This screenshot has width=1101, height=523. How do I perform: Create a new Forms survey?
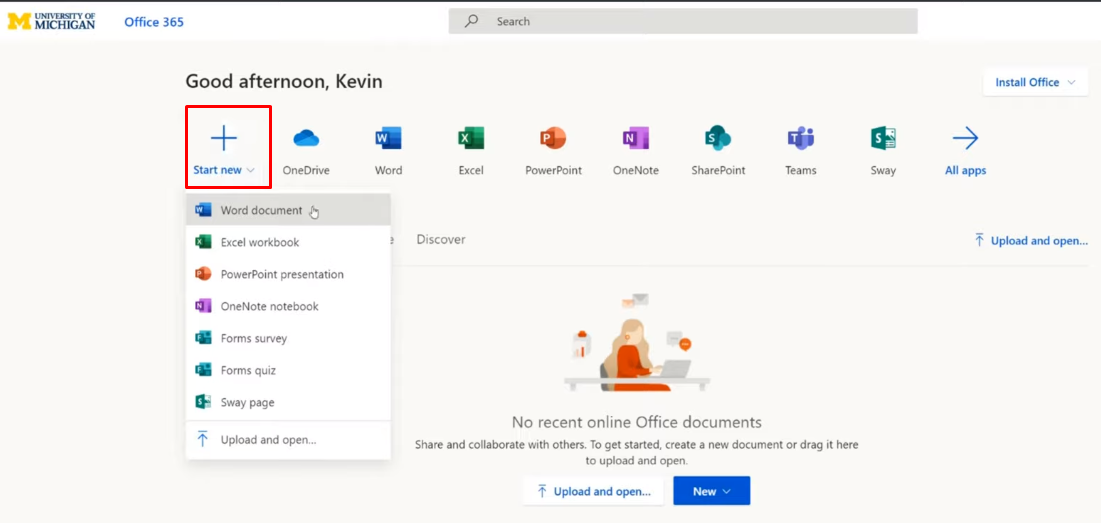(x=288, y=338)
